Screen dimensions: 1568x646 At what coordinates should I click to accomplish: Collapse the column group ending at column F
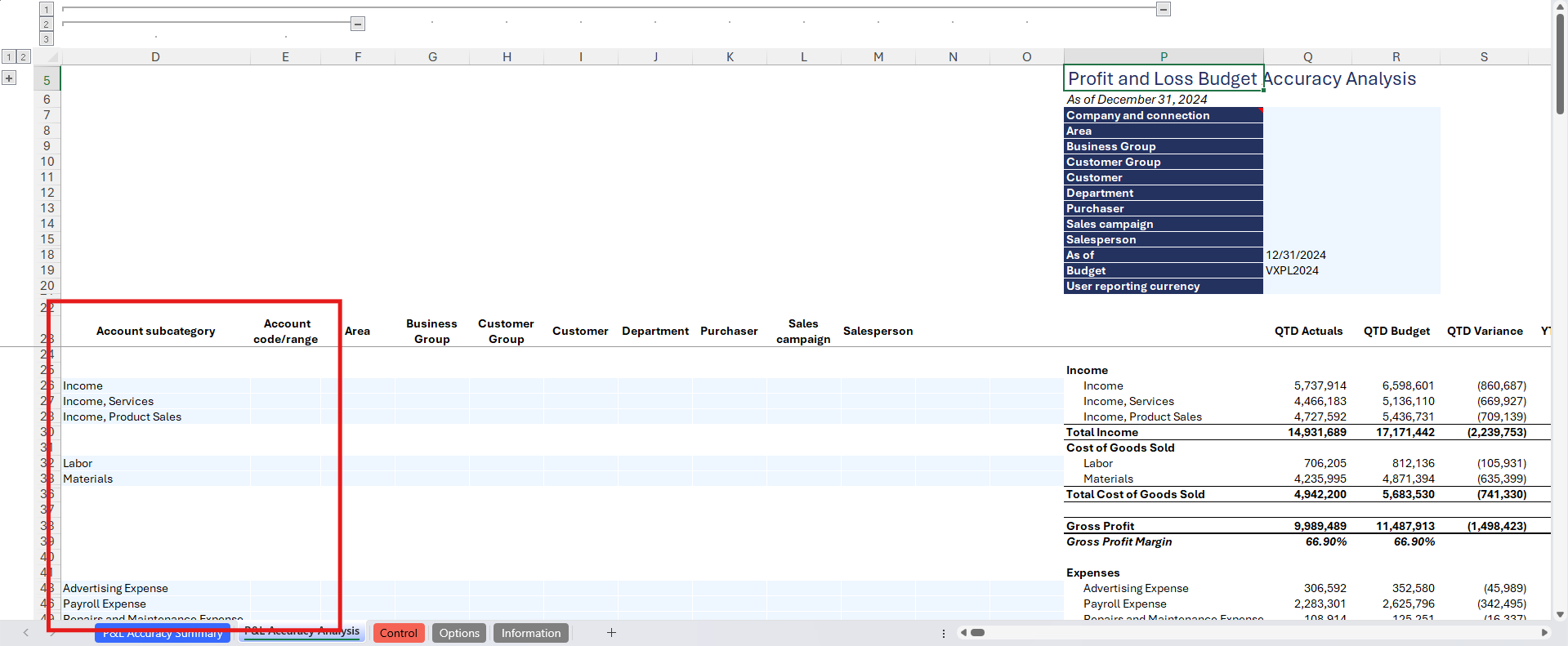click(x=358, y=24)
